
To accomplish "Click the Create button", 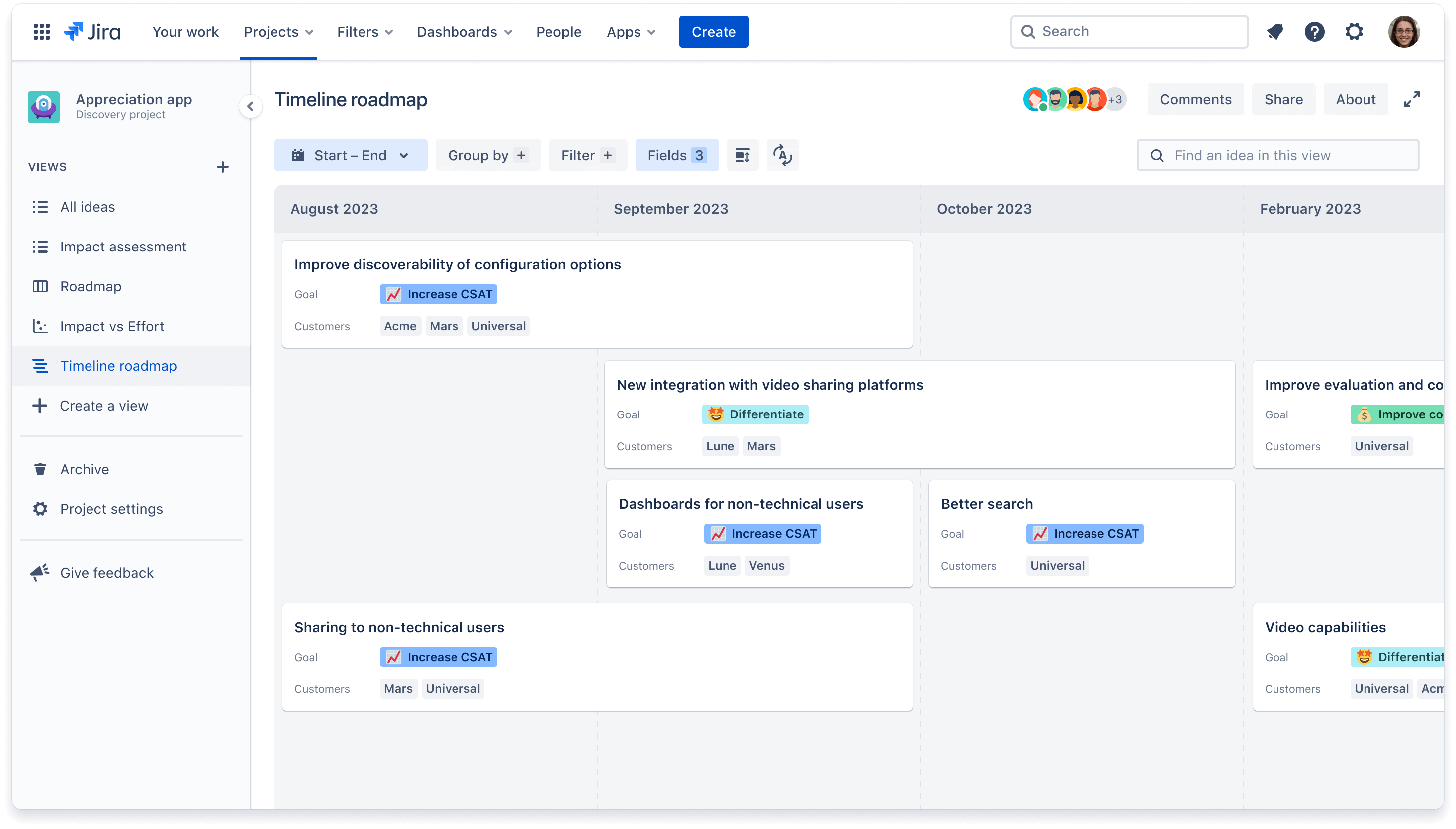I will (714, 32).
